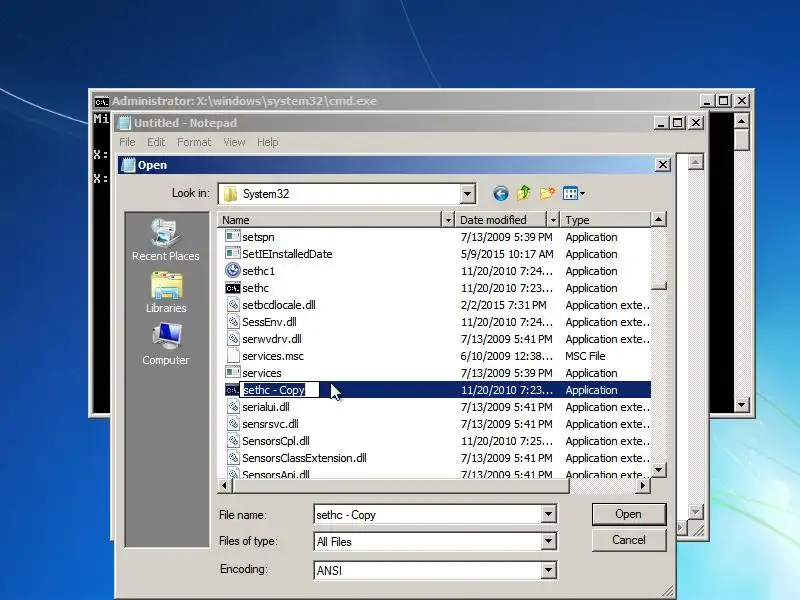Select the "sethc1" file name
The width and height of the screenshot is (800, 600).
pyautogui.click(x=258, y=271)
